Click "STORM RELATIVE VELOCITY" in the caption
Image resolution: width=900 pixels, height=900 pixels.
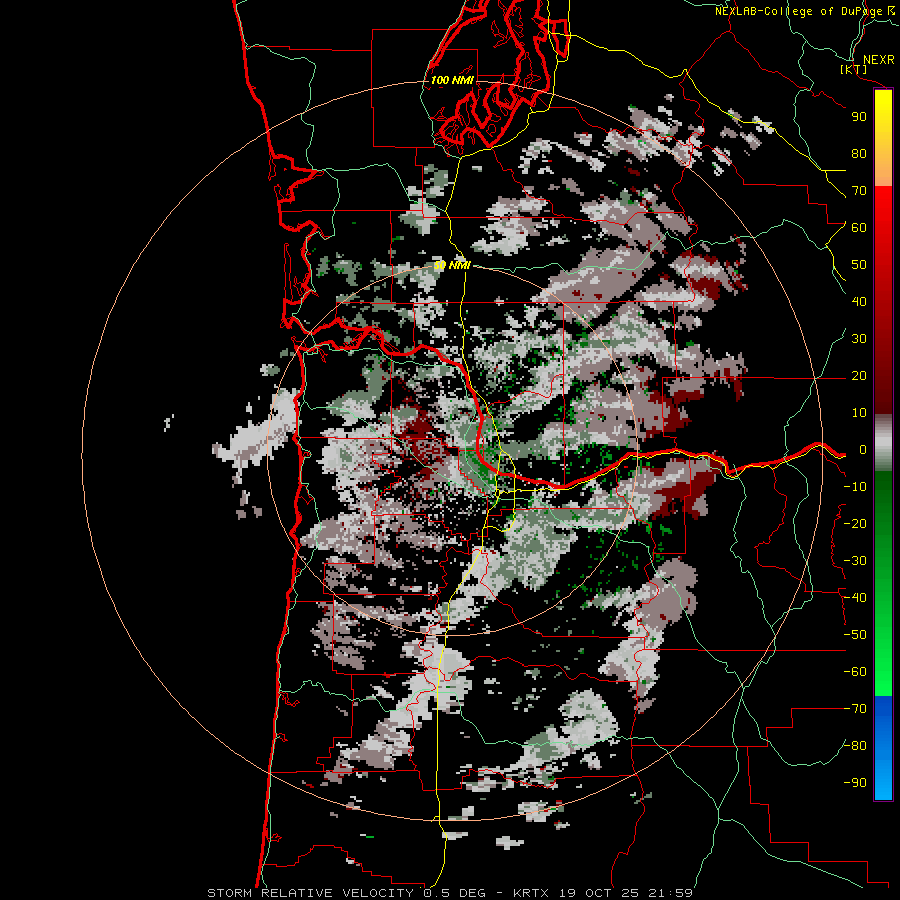[310, 893]
